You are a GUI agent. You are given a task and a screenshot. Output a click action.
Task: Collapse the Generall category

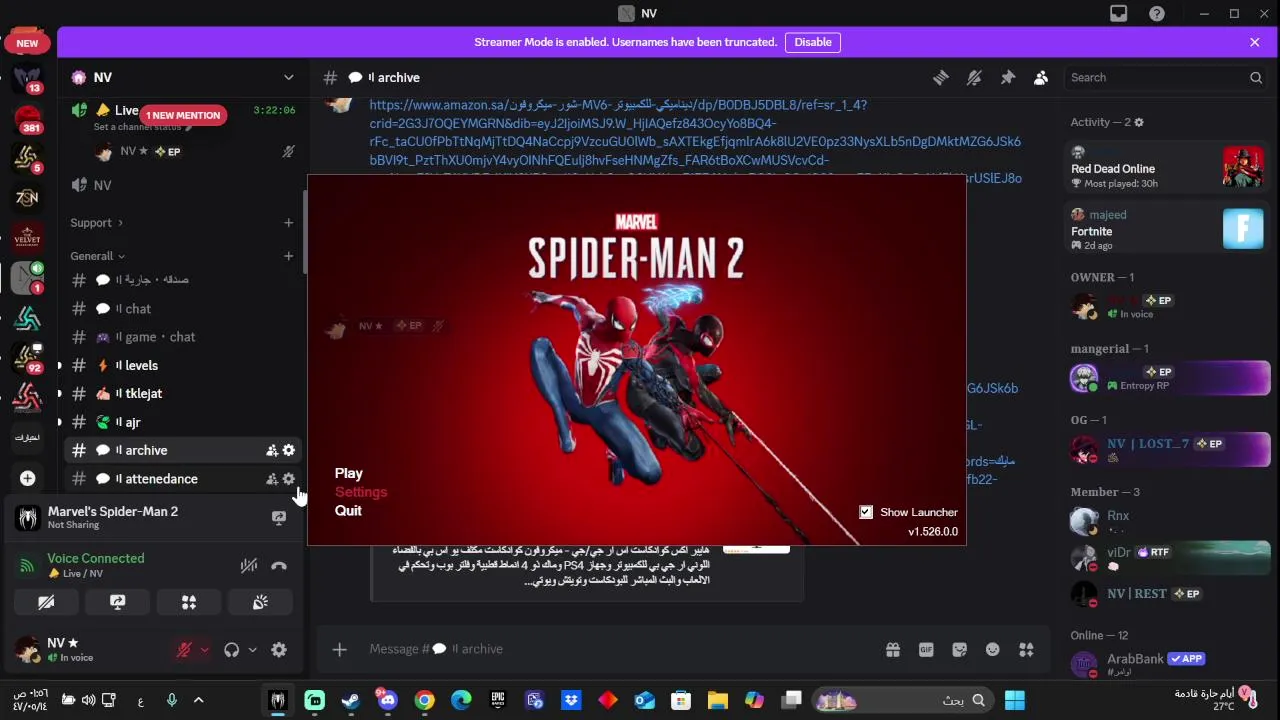point(98,256)
